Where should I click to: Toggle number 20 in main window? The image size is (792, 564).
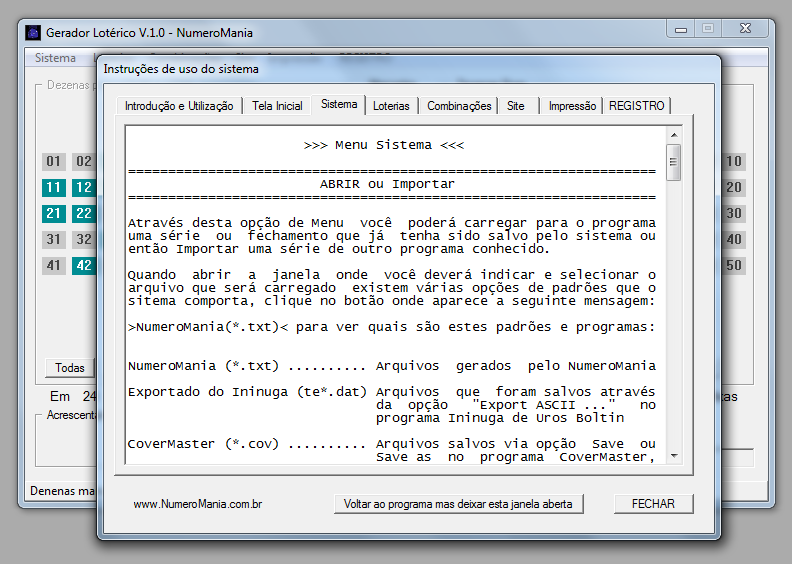[733, 187]
